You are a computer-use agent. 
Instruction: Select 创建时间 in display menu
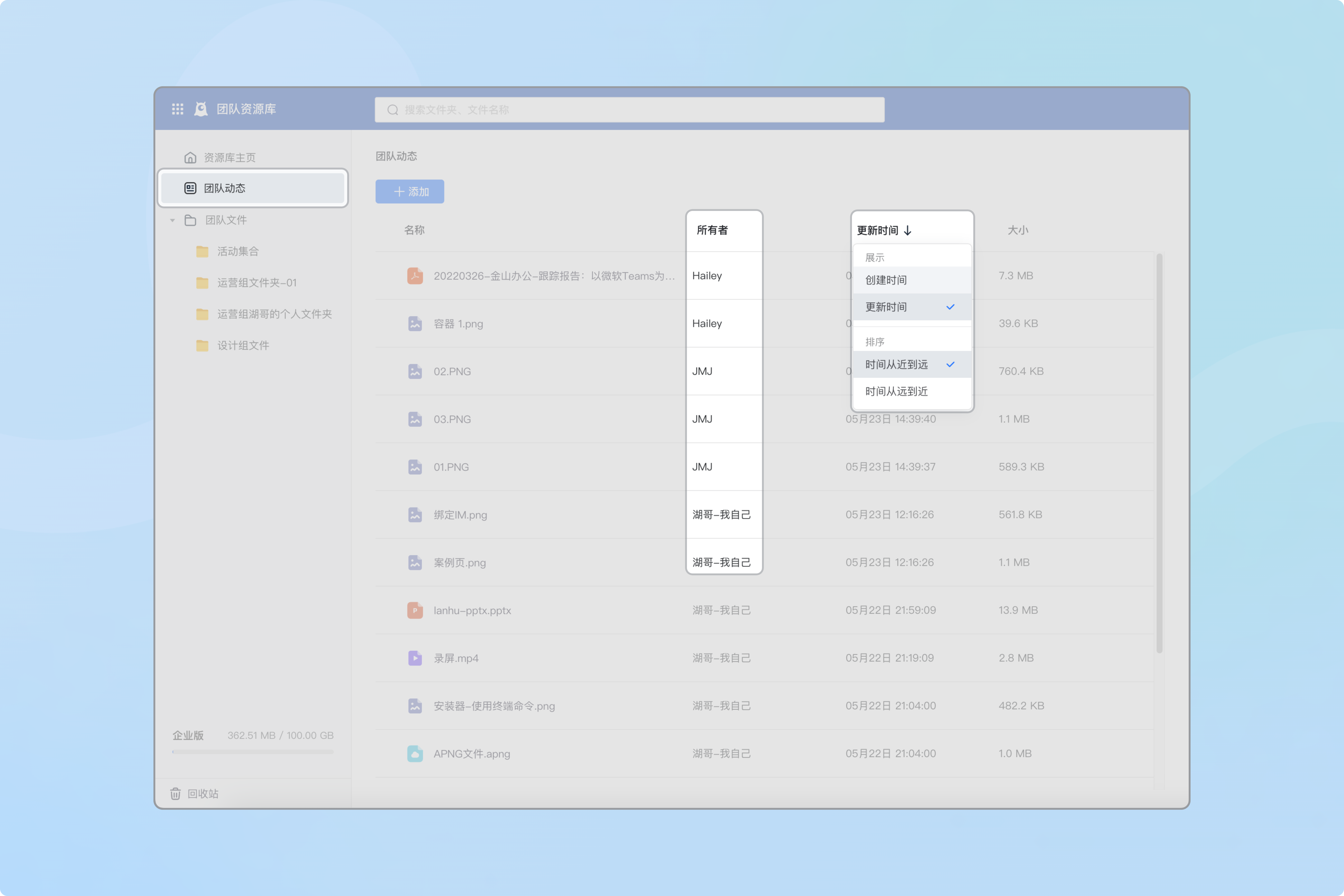912,280
